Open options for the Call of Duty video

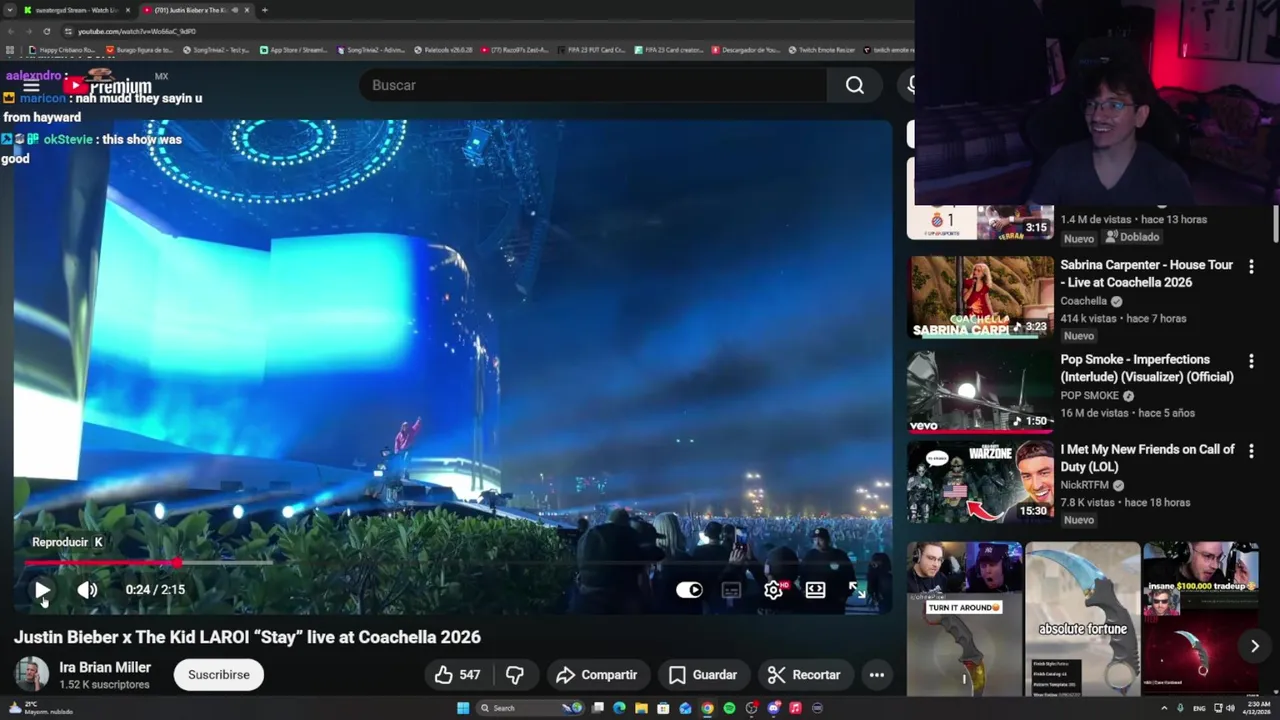1251,451
